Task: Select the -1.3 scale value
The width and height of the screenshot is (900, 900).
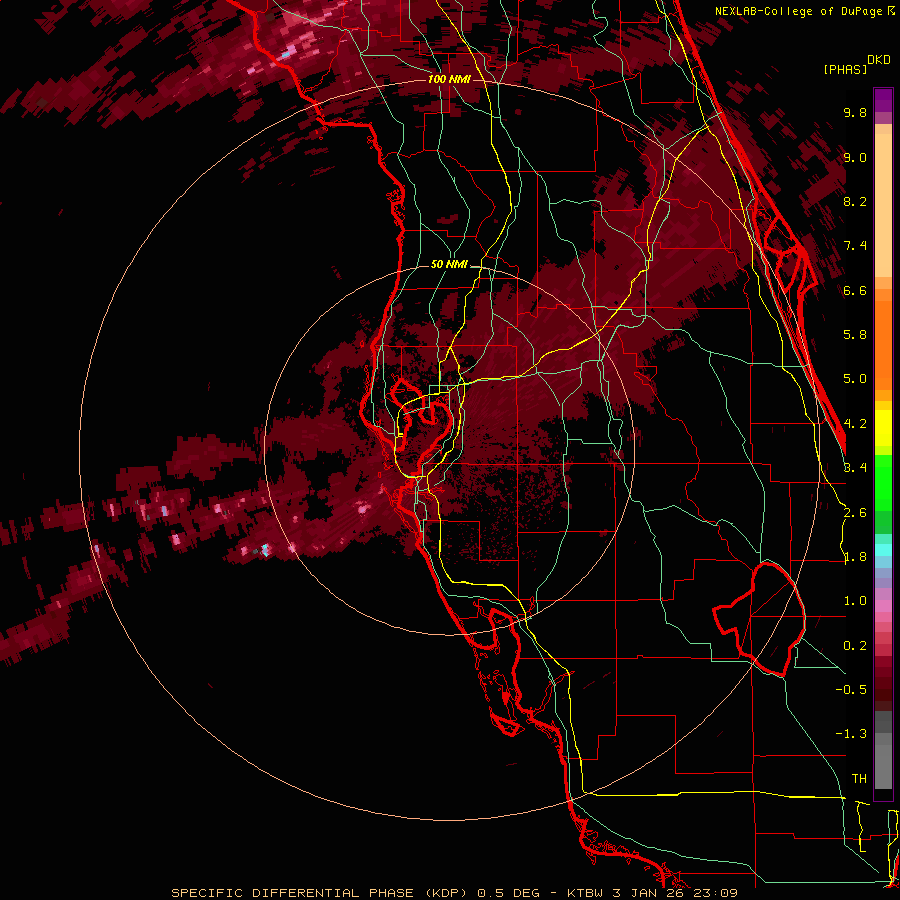Action: click(851, 734)
